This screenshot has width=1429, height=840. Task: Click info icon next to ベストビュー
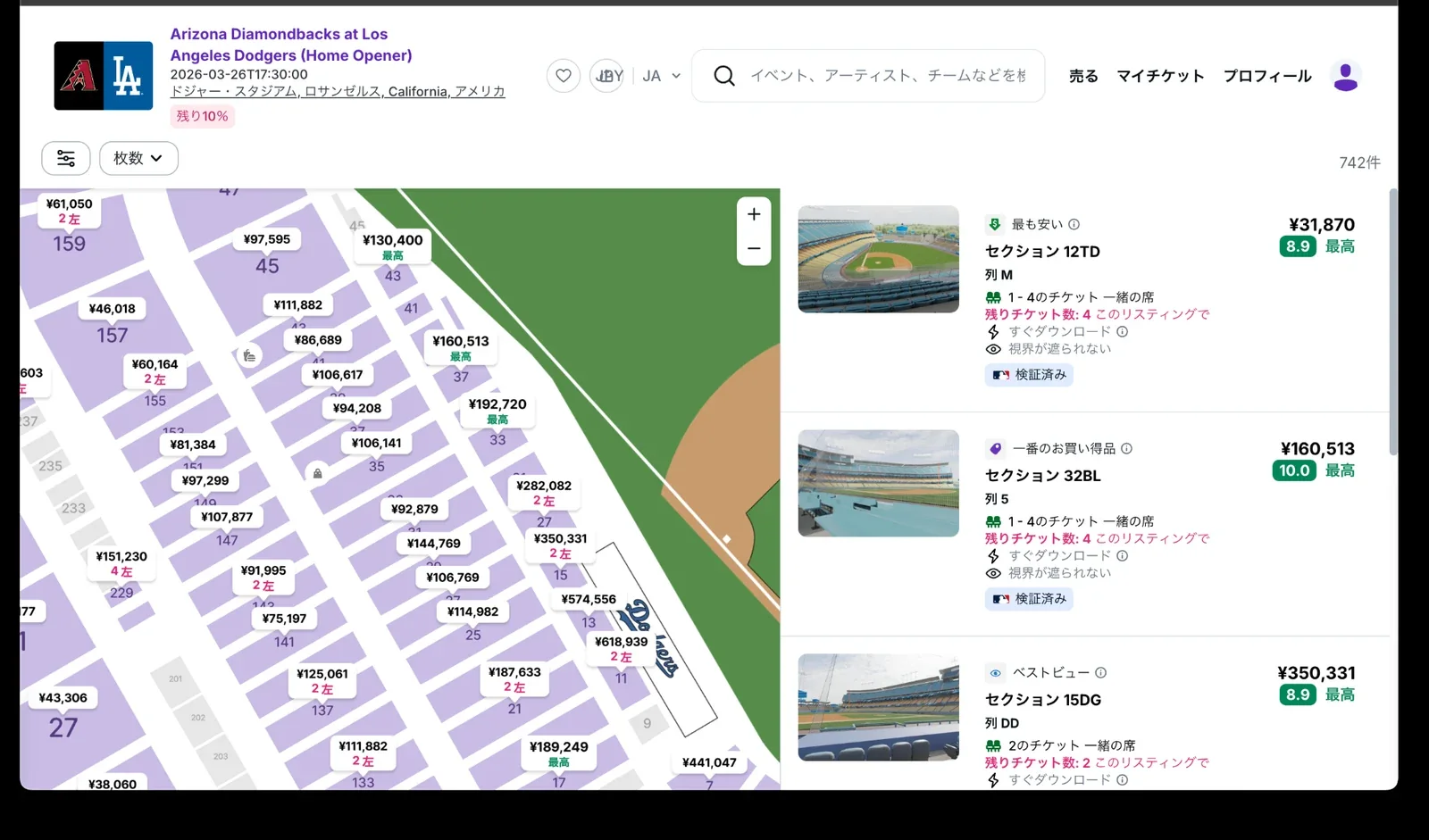1101,672
